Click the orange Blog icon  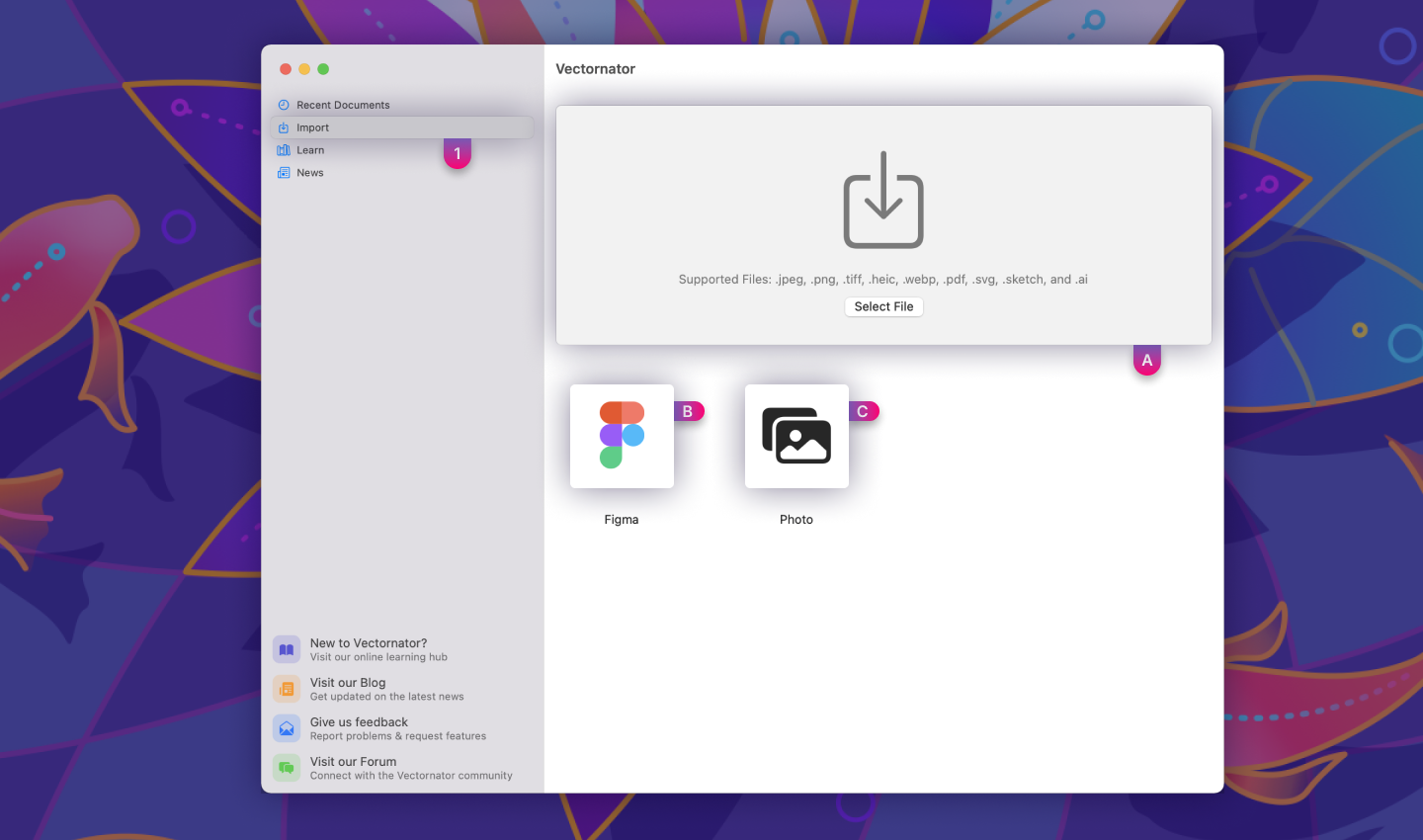click(x=287, y=689)
